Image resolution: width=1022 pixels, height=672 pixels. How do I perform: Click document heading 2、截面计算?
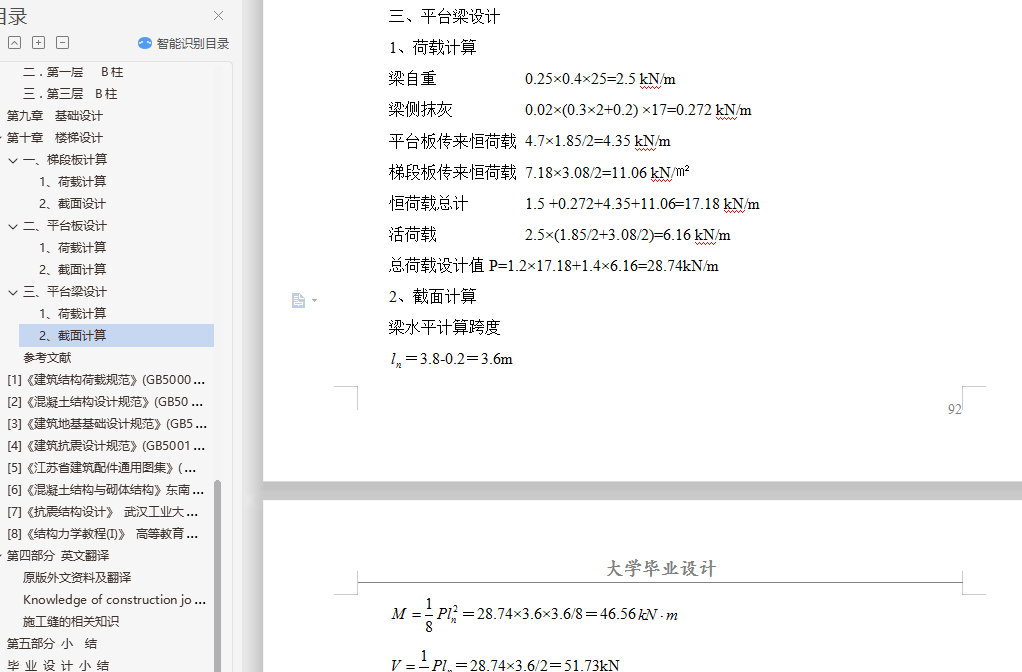pyautogui.click(x=432, y=297)
